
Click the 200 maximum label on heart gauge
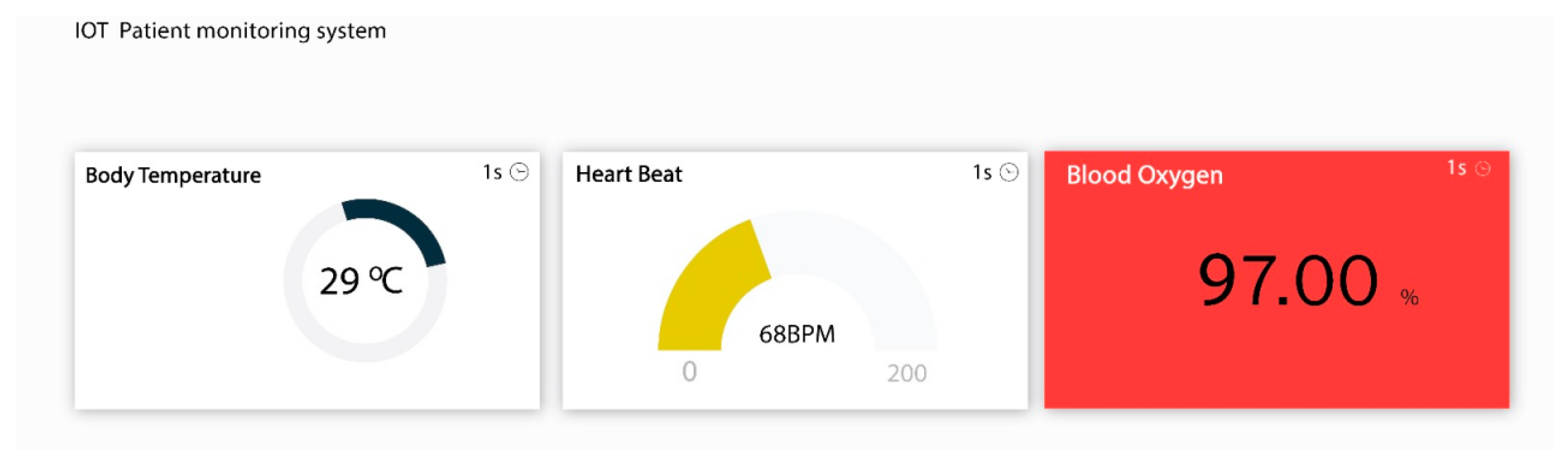pos(906,373)
